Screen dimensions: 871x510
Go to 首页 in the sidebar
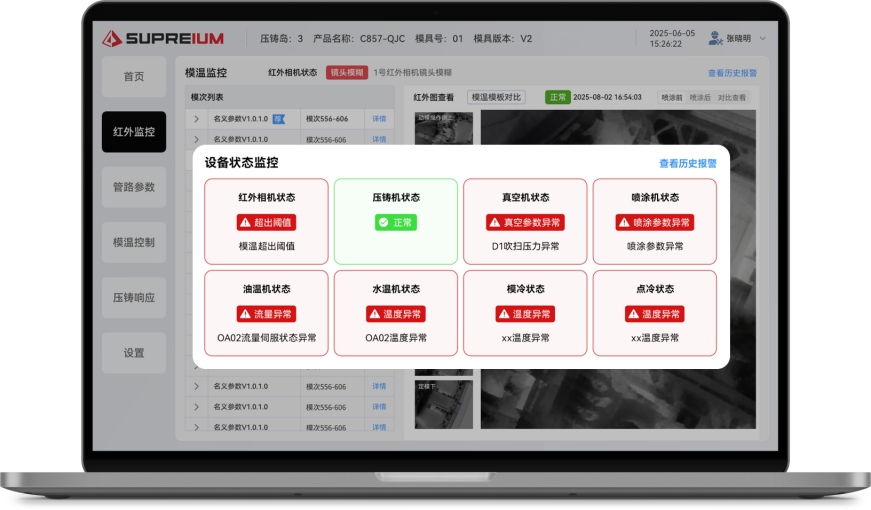click(x=134, y=77)
